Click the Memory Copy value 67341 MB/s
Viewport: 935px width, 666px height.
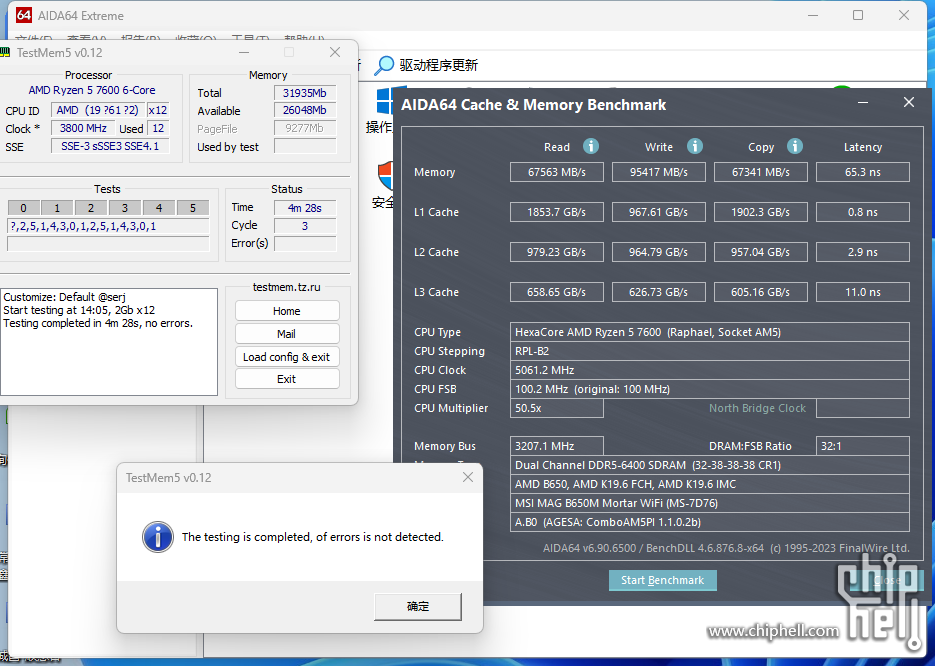[760, 172]
